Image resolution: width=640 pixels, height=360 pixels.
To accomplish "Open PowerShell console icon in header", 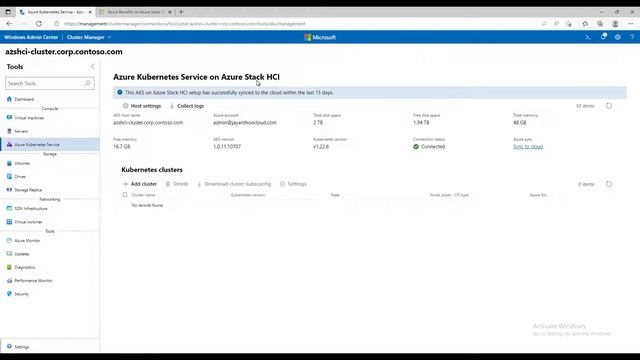I will pos(588,37).
